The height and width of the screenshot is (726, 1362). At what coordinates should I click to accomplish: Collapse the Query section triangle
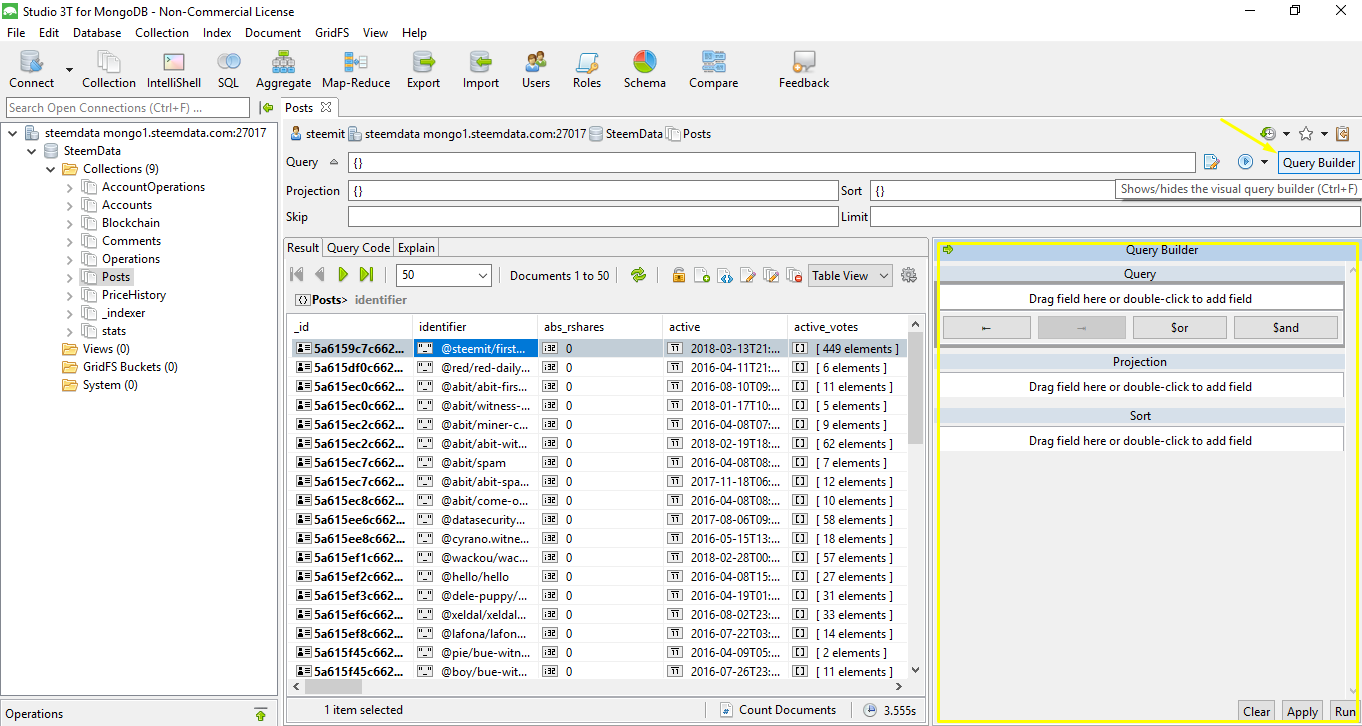[x=334, y=162]
